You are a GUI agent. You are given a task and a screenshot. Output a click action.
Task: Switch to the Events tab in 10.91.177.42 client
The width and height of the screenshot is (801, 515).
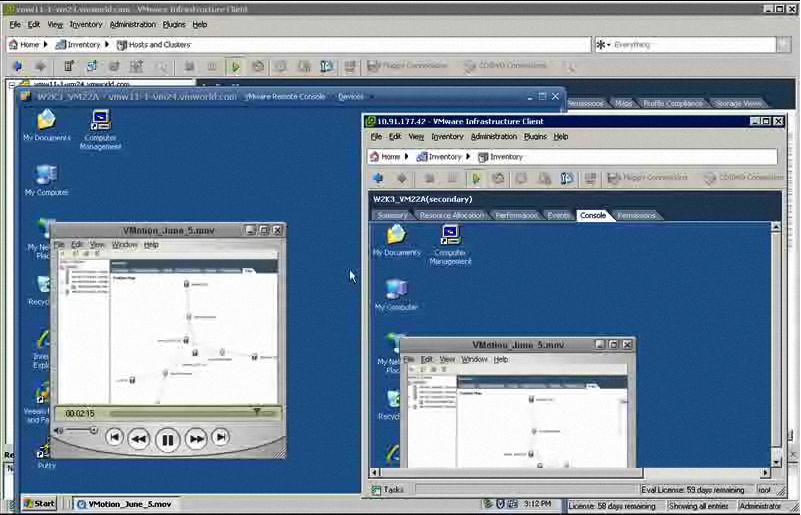pos(558,216)
